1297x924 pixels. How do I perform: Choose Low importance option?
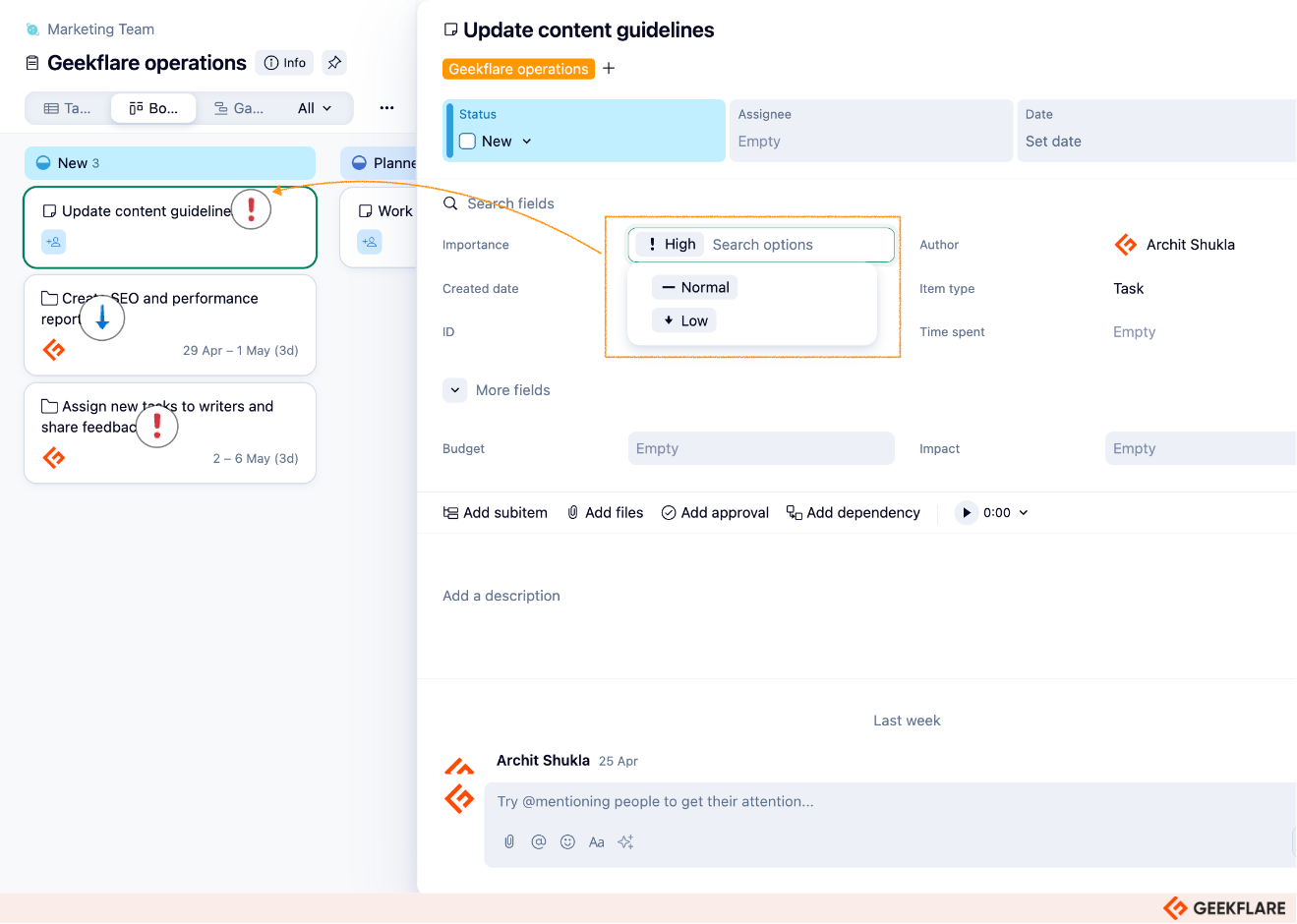pos(684,320)
